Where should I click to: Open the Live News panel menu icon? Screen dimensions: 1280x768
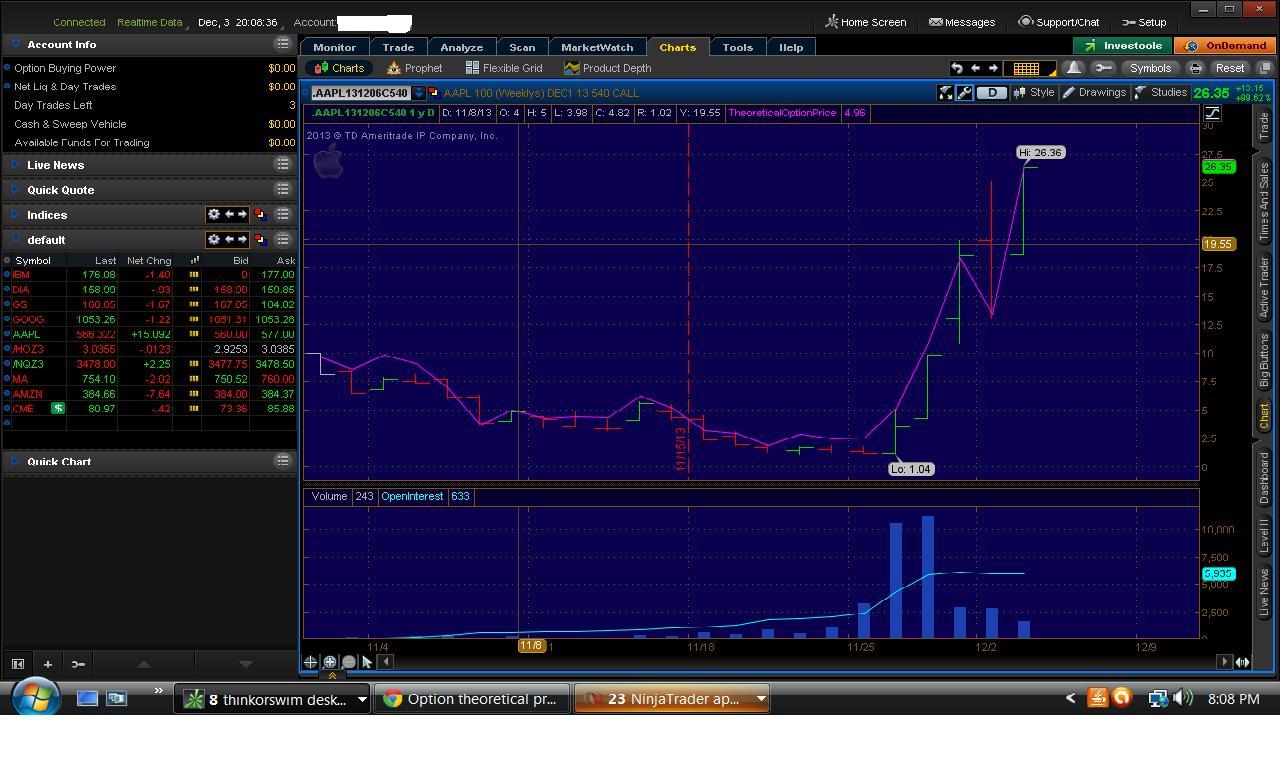[x=283, y=164]
